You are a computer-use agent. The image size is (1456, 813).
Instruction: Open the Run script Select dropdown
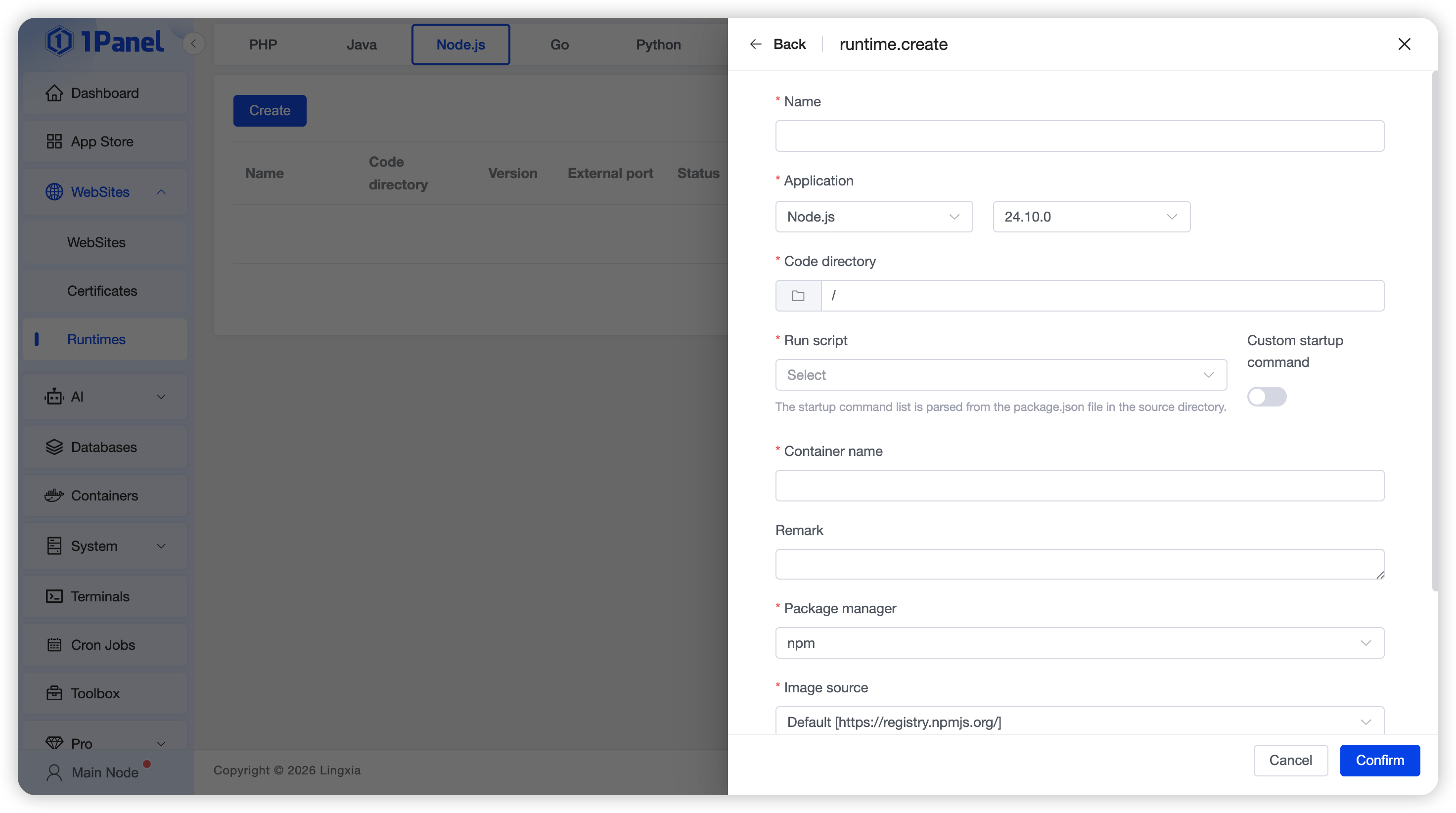tap(1001, 375)
